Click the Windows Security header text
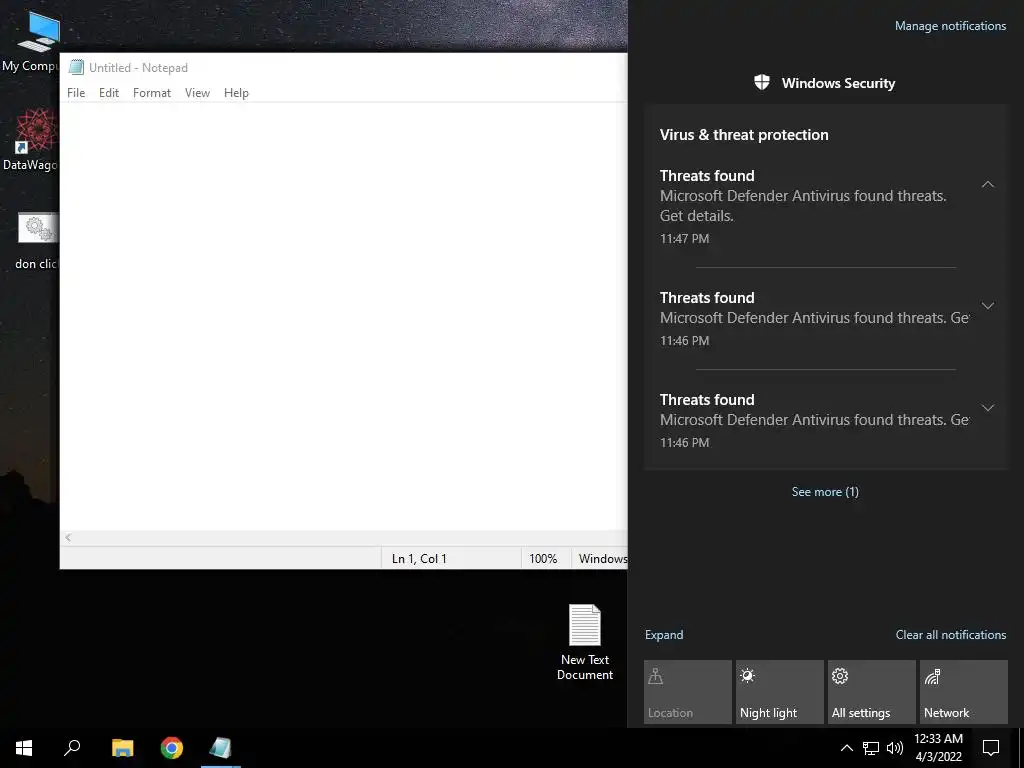 click(x=839, y=83)
